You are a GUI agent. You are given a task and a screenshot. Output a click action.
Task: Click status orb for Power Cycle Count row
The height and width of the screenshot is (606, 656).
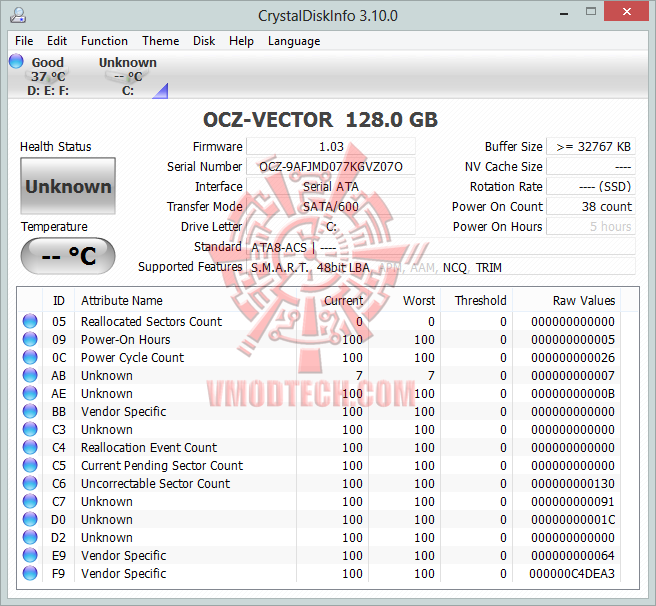[30, 357]
